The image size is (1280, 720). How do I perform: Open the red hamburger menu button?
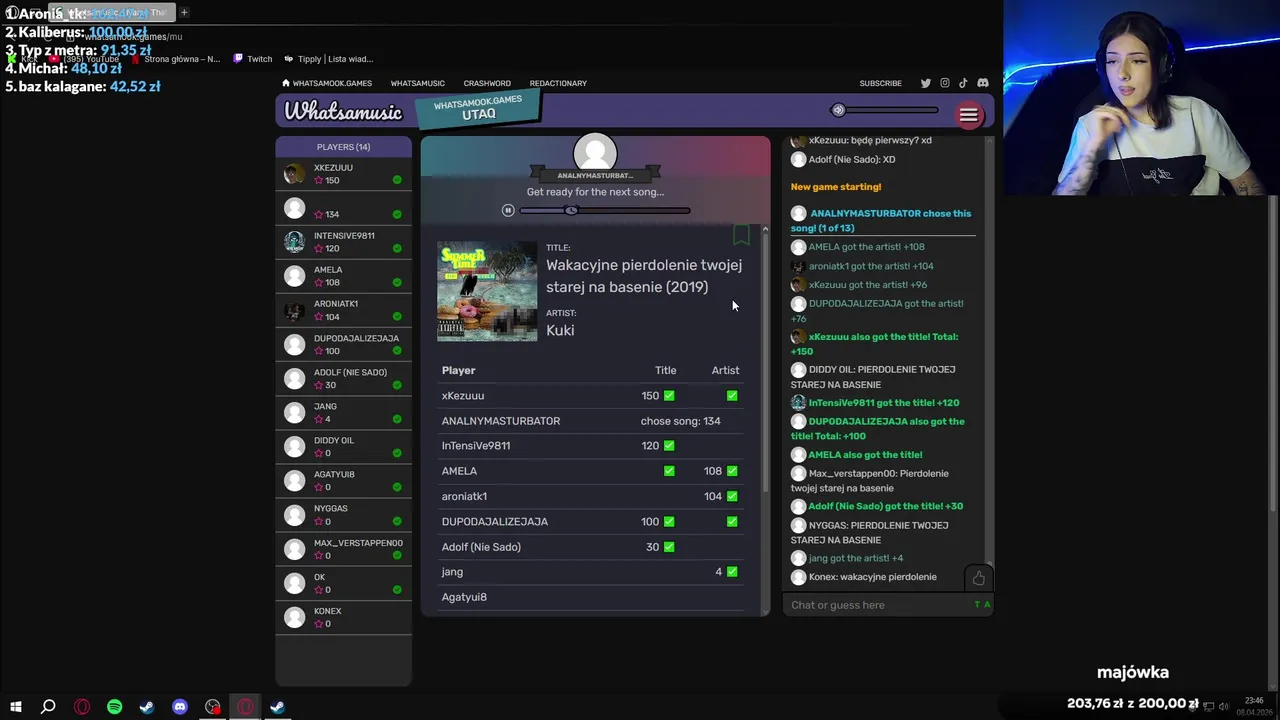click(x=968, y=115)
